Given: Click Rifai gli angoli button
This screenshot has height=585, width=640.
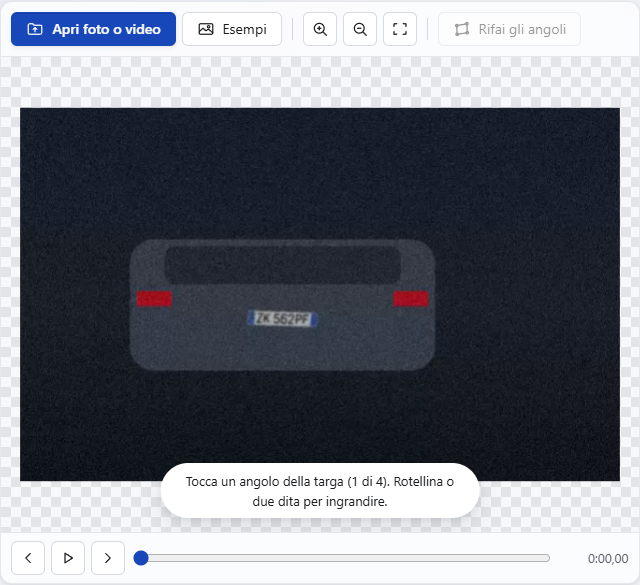Looking at the screenshot, I should [x=509, y=29].
